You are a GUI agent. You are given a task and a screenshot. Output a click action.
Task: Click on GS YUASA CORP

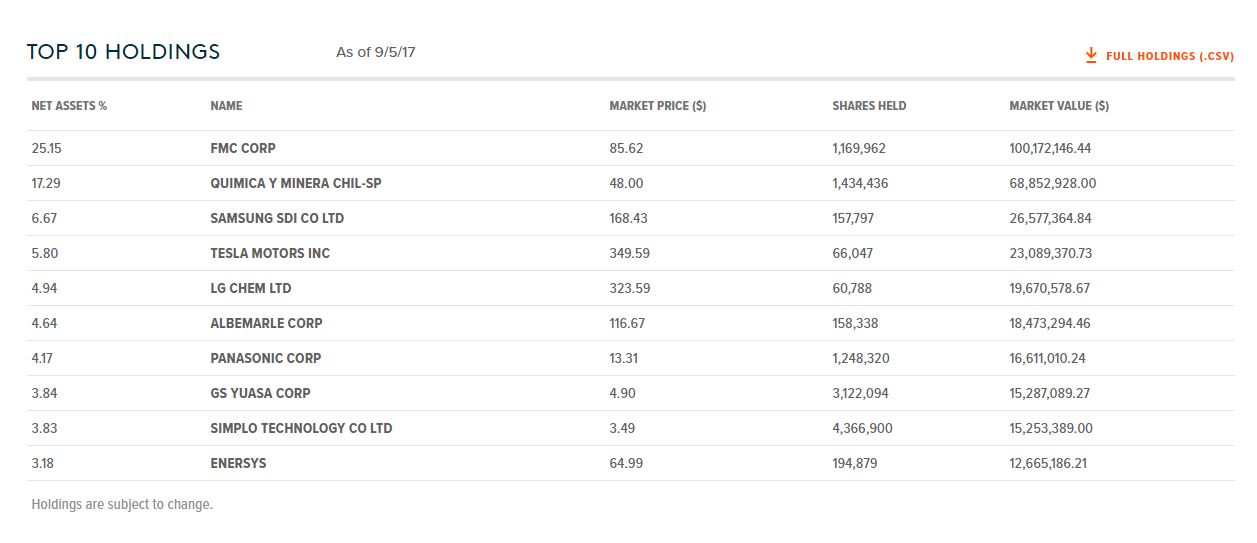coord(260,393)
